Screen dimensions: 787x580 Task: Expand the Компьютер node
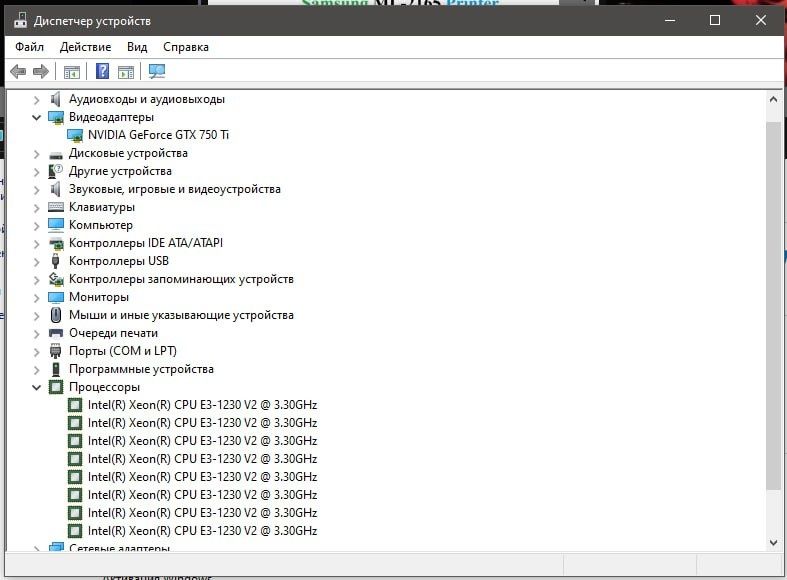36,226
